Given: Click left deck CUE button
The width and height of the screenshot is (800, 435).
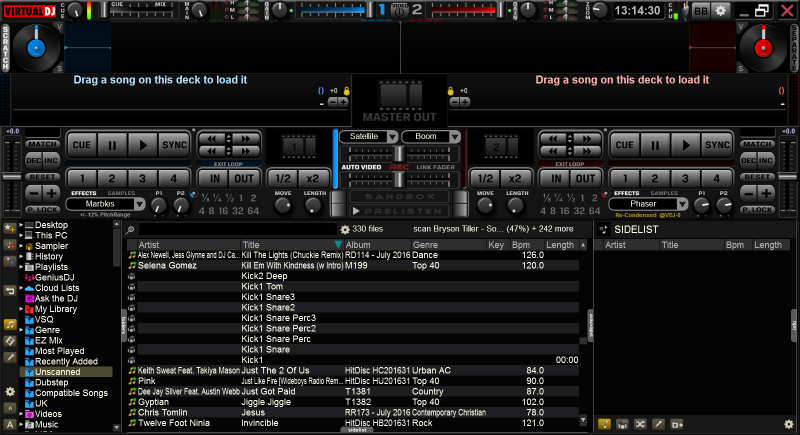Looking at the screenshot, I should click(82, 145).
